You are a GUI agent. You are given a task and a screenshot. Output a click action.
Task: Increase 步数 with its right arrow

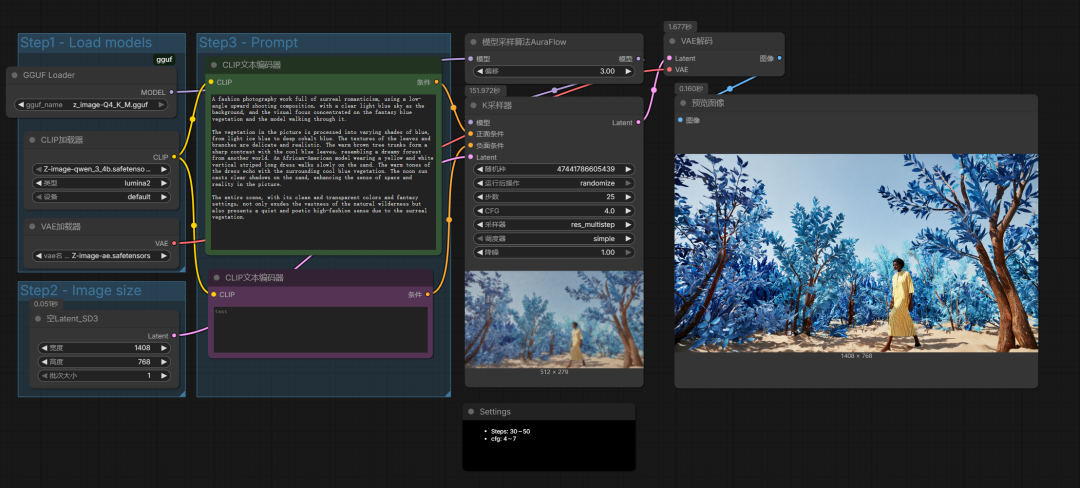tap(627, 197)
